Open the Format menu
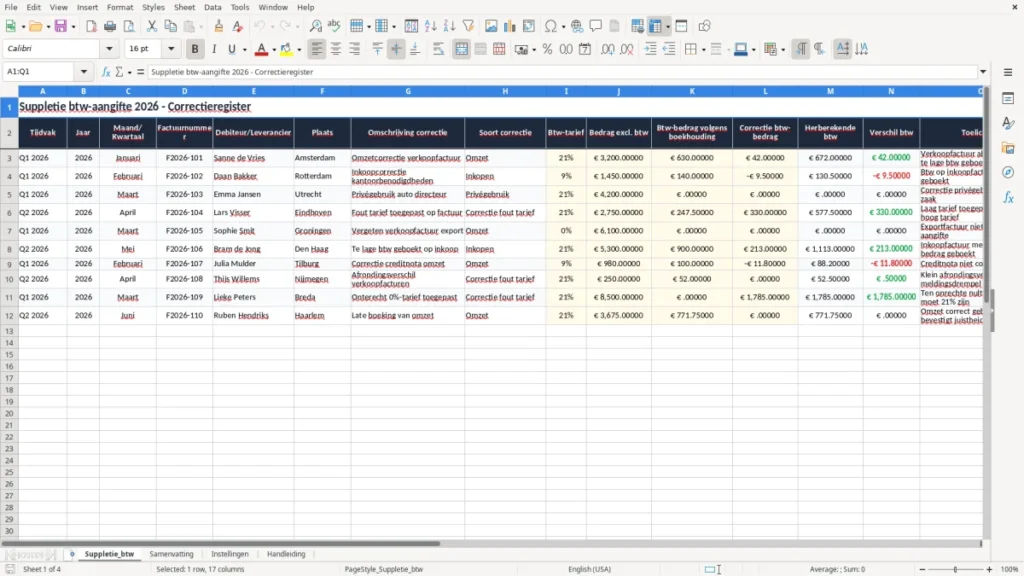1024x576 pixels. (x=120, y=7)
